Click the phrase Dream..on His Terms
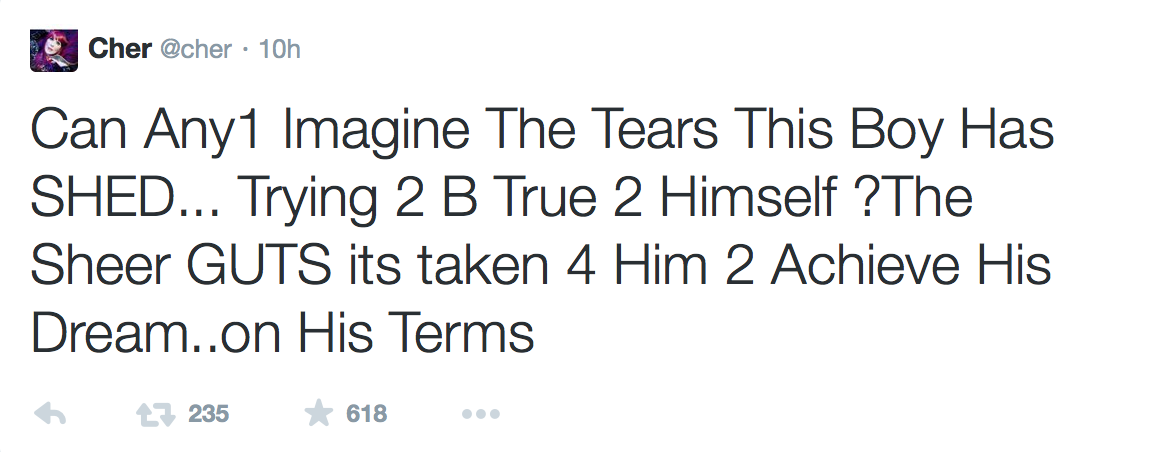 282,334
